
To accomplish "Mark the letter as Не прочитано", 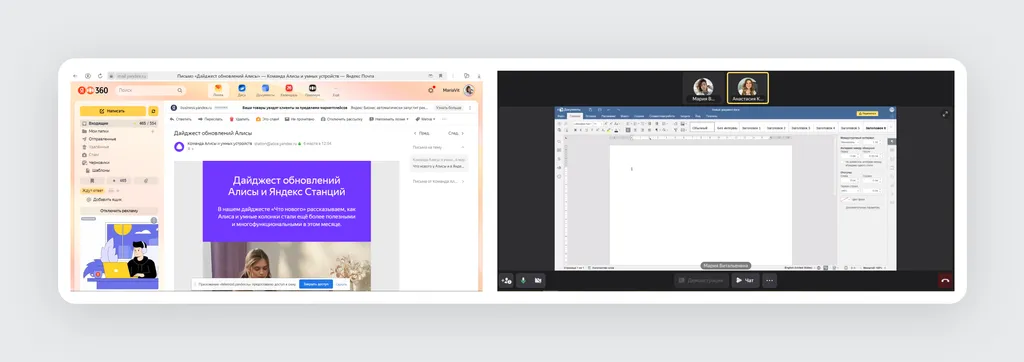I will [300, 120].
